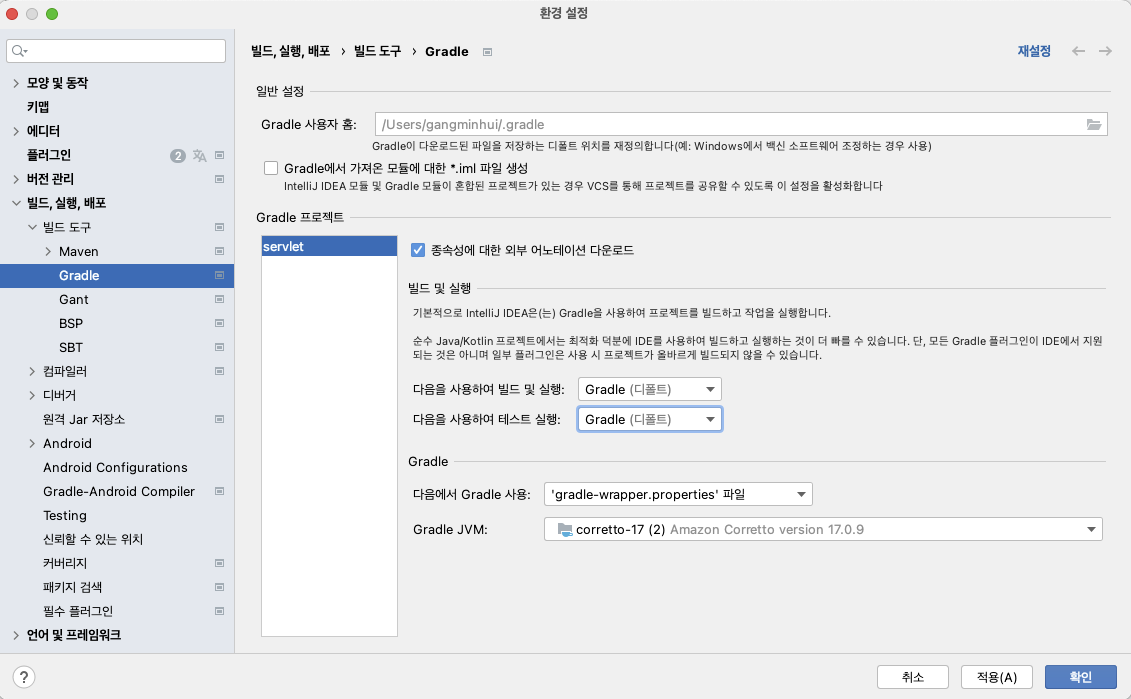Viewport: 1131px width, 699px height.
Task: Click project-scope icon on the Maven row
Action: (219, 251)
